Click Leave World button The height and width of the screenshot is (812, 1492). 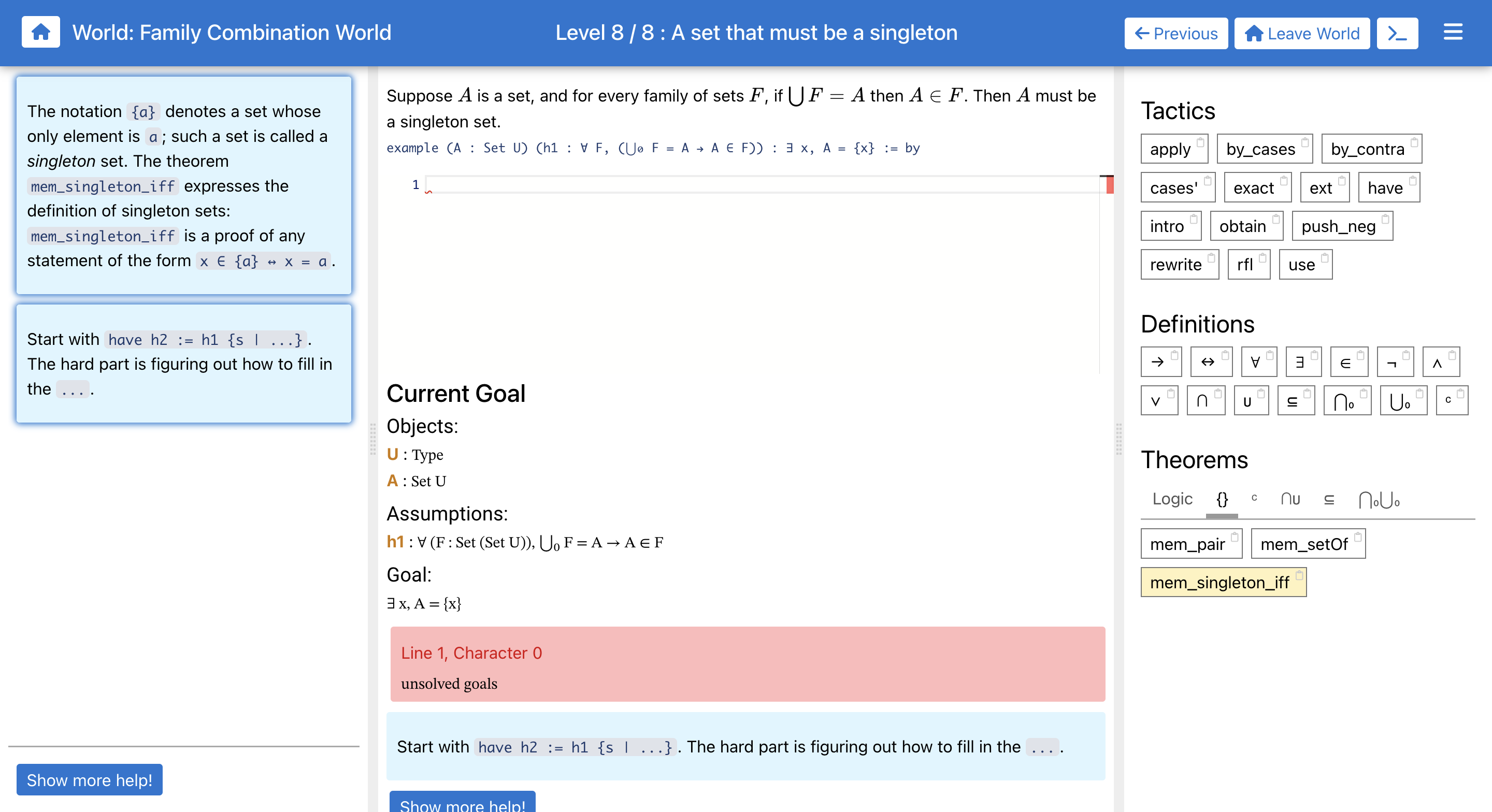tap(1301, 34)
